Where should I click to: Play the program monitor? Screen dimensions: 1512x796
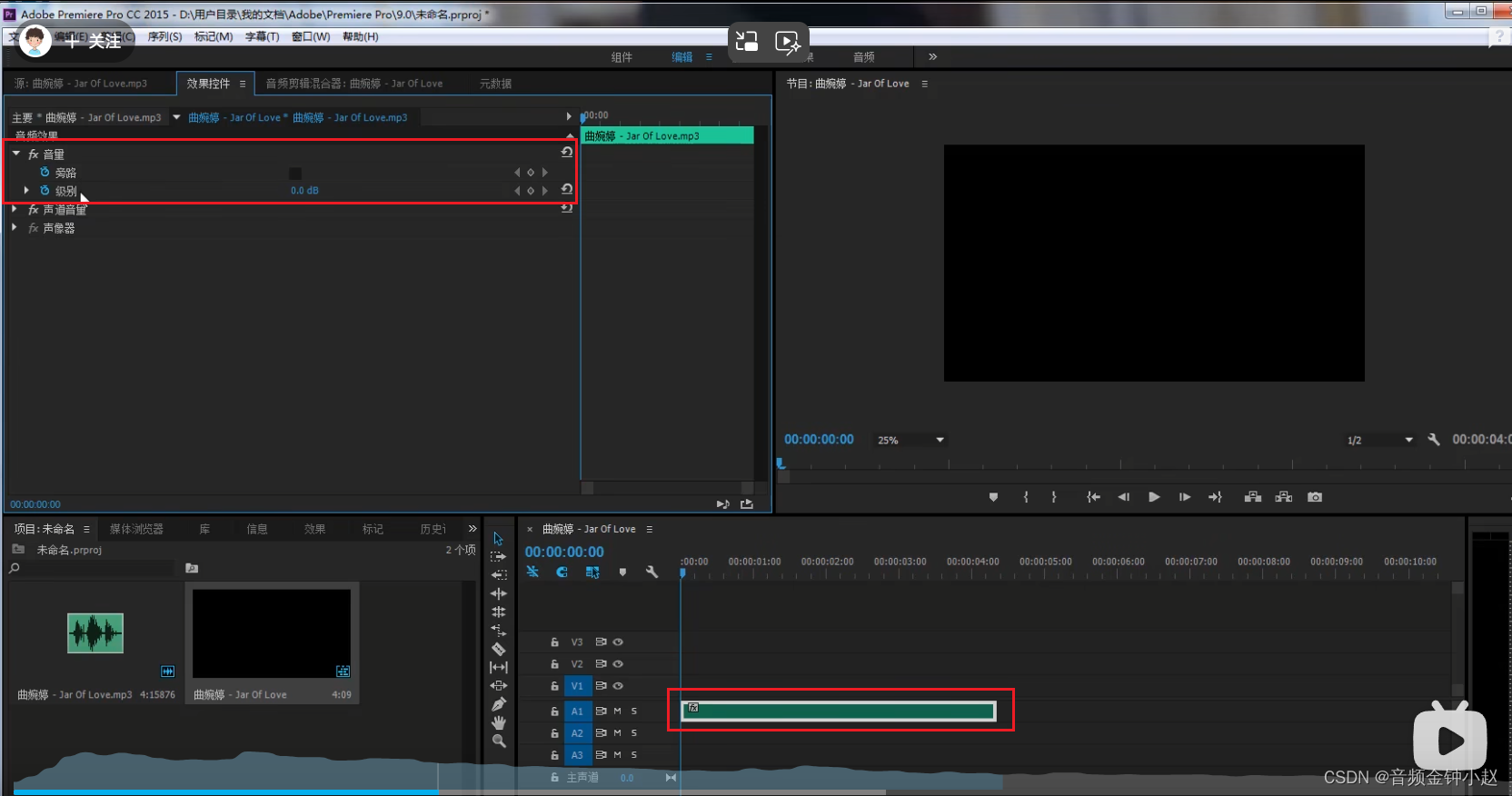coord(1154,497)
